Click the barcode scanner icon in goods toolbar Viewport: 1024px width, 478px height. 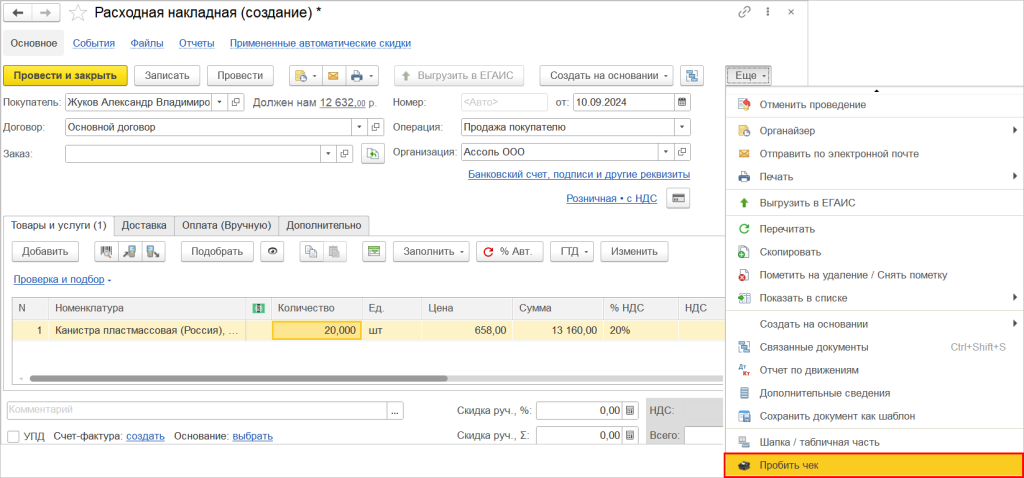[x=106, y=252]
